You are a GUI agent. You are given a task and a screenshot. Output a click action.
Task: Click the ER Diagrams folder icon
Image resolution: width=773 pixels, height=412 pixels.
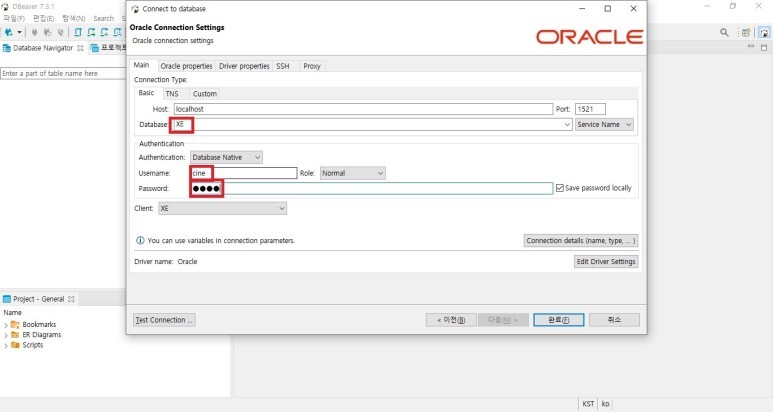15,335
